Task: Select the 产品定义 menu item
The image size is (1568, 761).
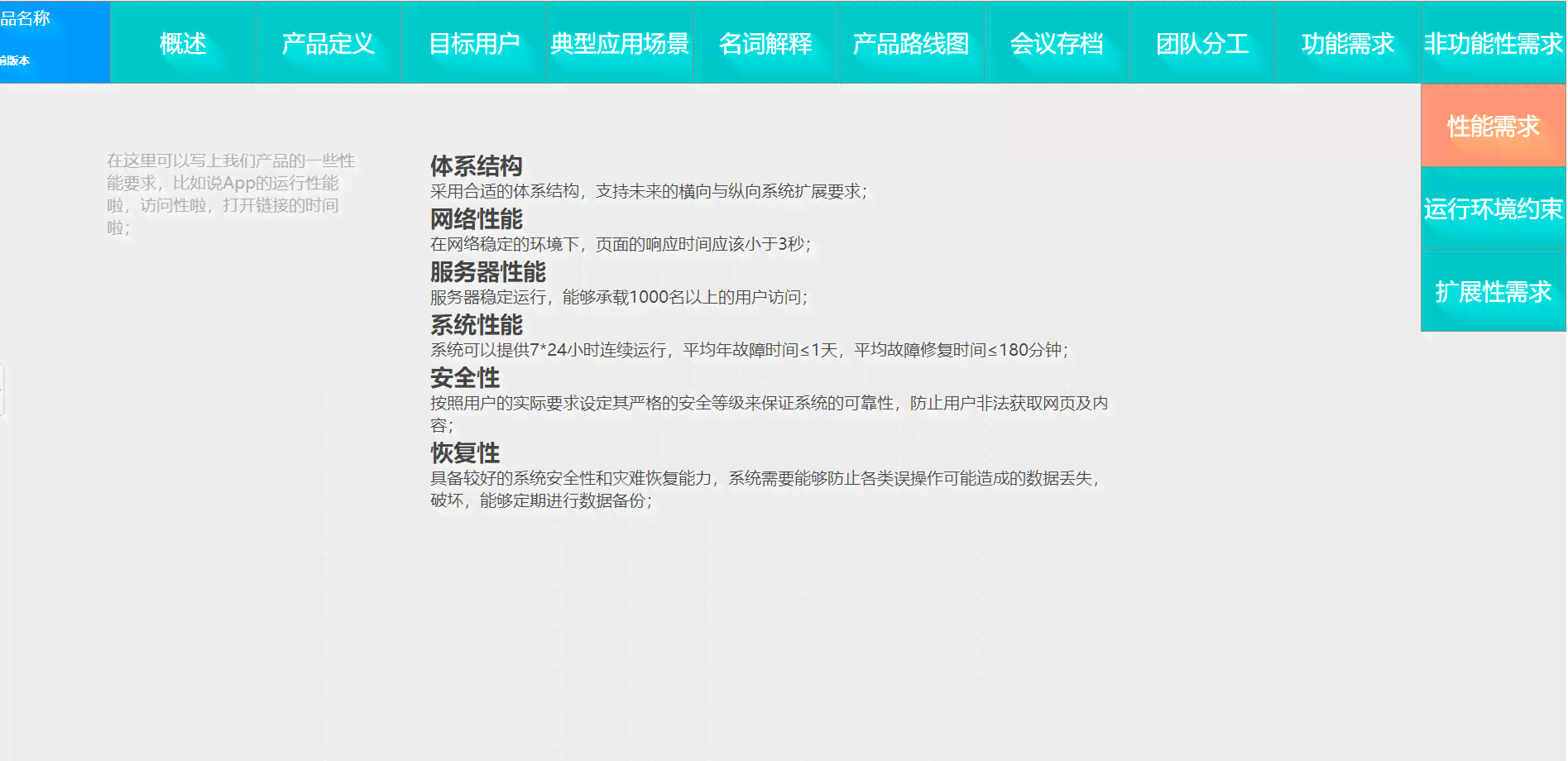Action: pos(328,43)
